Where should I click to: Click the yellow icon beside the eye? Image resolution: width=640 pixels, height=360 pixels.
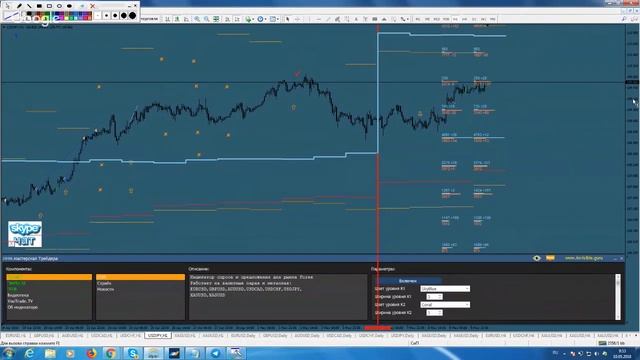[550, 258]
